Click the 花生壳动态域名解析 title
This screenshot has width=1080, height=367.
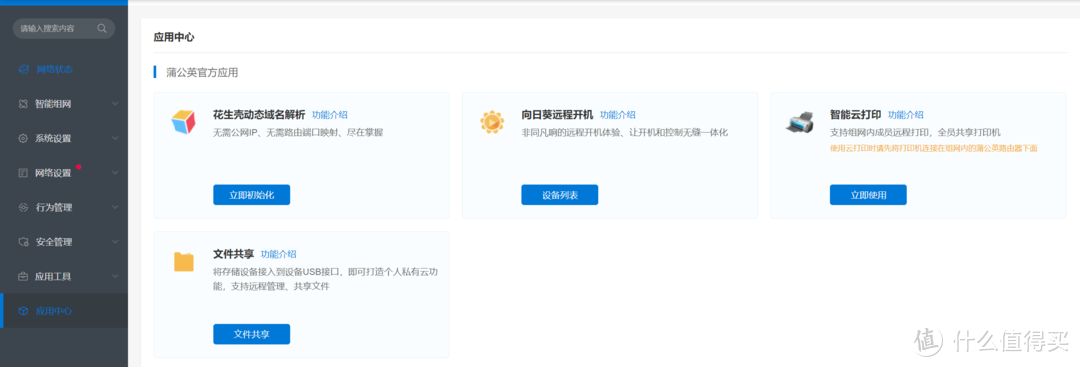(259, 115)
